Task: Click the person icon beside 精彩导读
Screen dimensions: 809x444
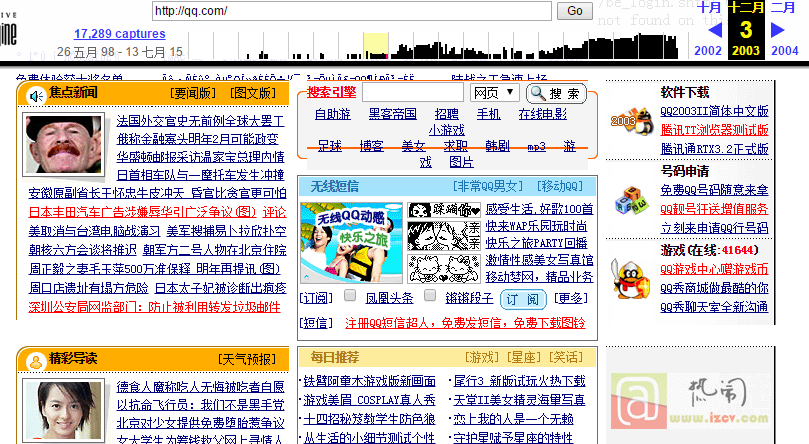Action: pyautogui.click(x=36, y=361)
